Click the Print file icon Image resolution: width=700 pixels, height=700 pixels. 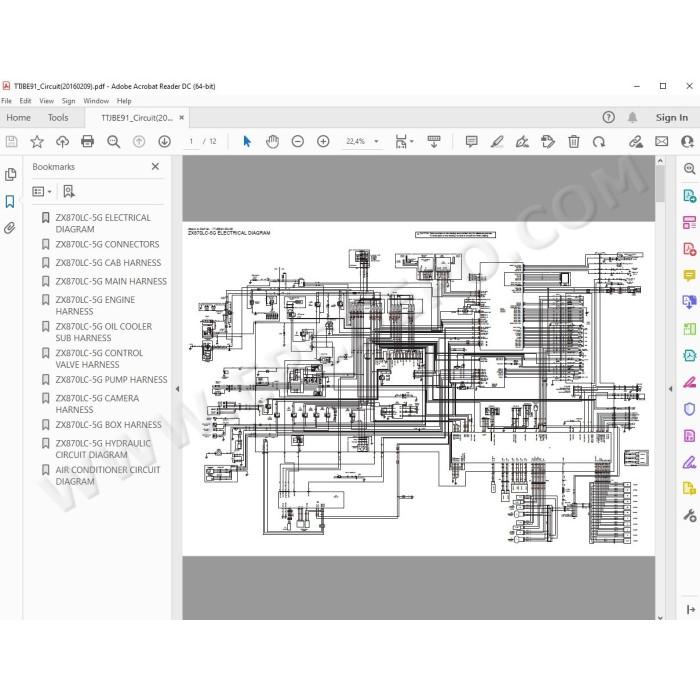[x=88, y=142]
